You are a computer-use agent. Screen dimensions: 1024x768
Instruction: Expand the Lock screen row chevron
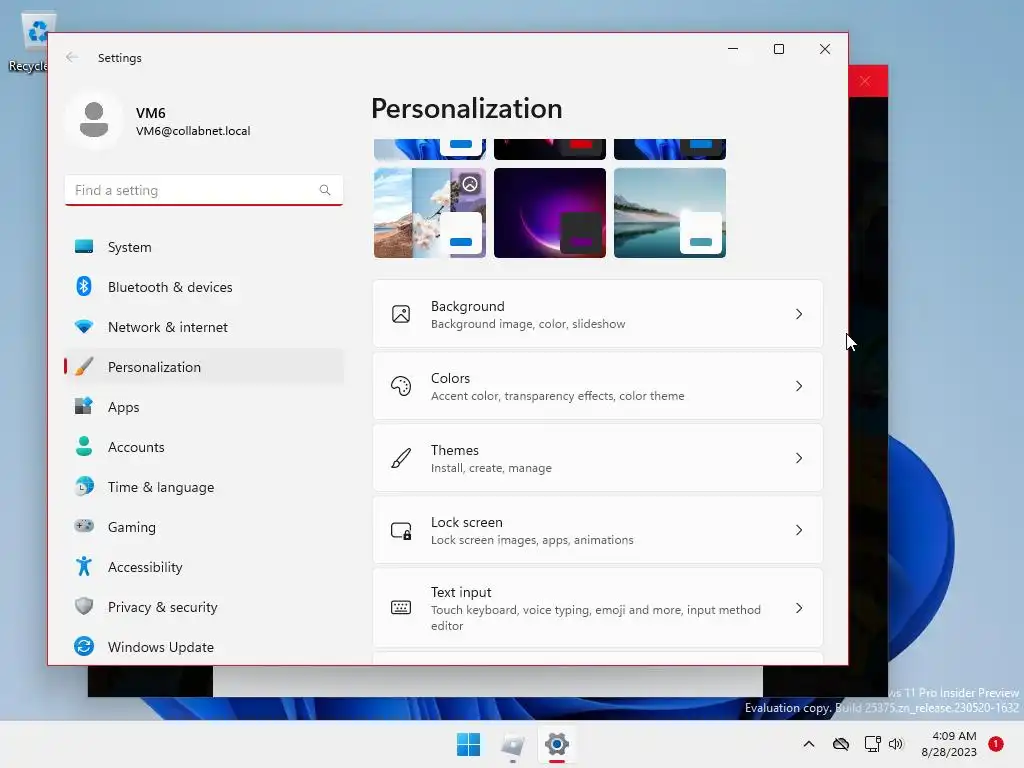click(x=799, y=530)
